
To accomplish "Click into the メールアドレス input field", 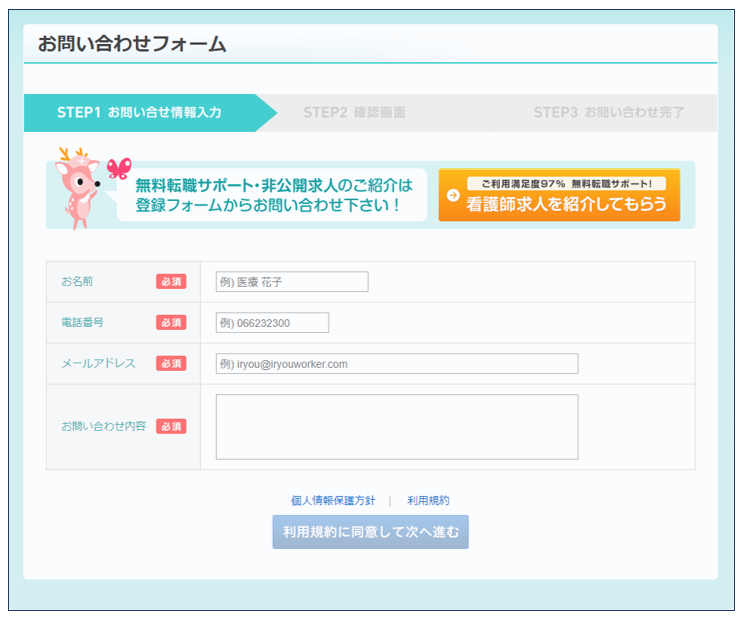I will coord(396,364).
